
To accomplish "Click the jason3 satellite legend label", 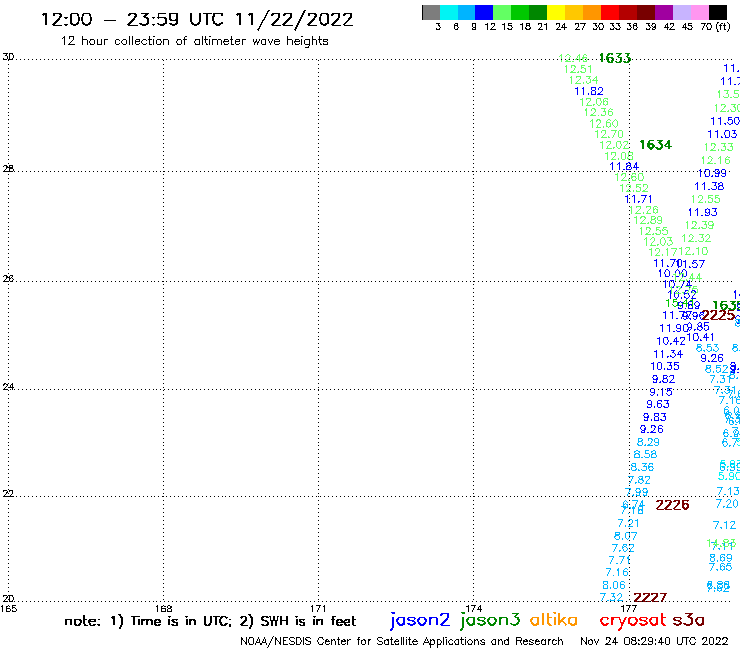I will [x=490, y=620].
